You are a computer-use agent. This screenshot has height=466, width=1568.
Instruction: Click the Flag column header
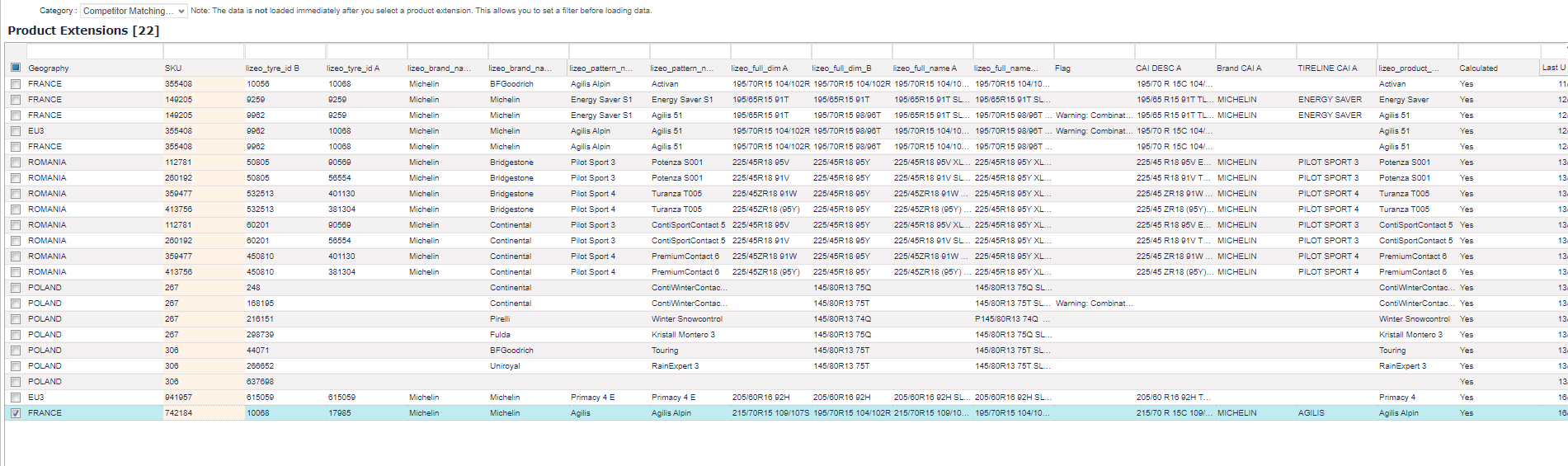[1062, 68]
